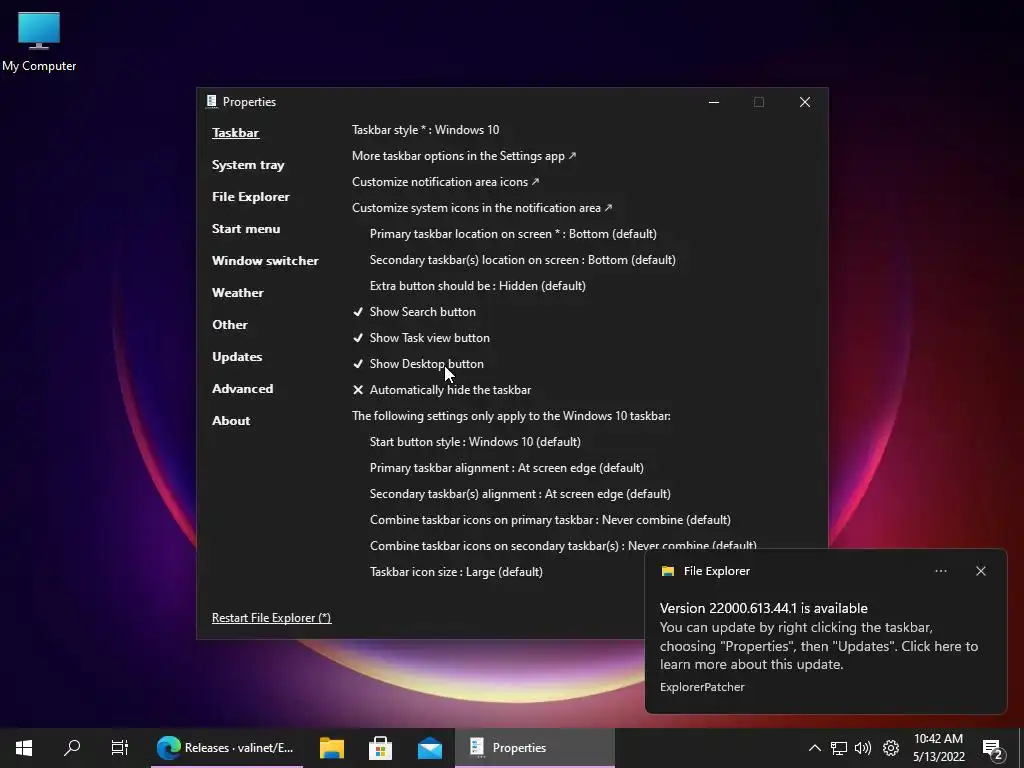Switch to File Explorer section
1024x768 pixels.
(x=251, y=197)
